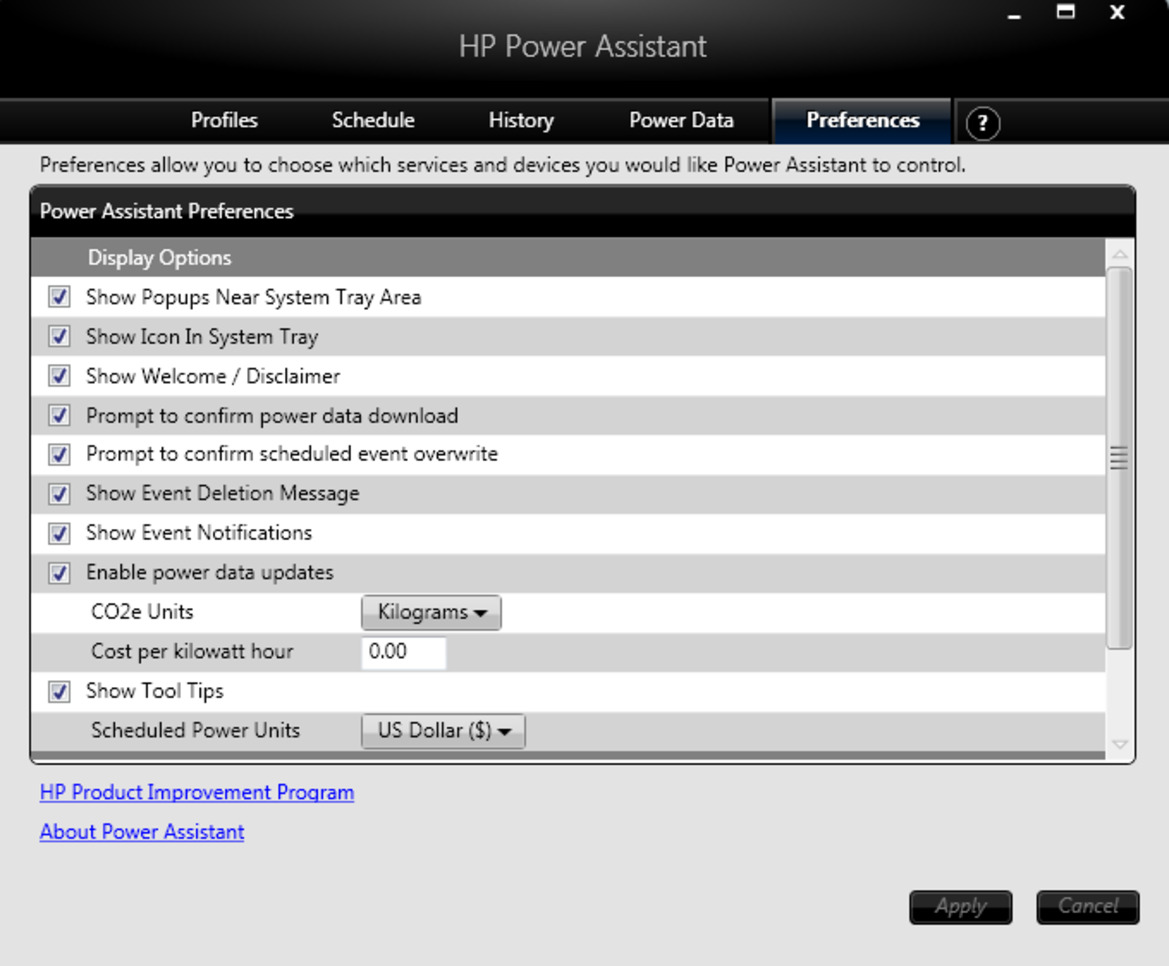Click the Cost per kilowatt hour label
The image size is (1169, 966).
click(192, 651)
